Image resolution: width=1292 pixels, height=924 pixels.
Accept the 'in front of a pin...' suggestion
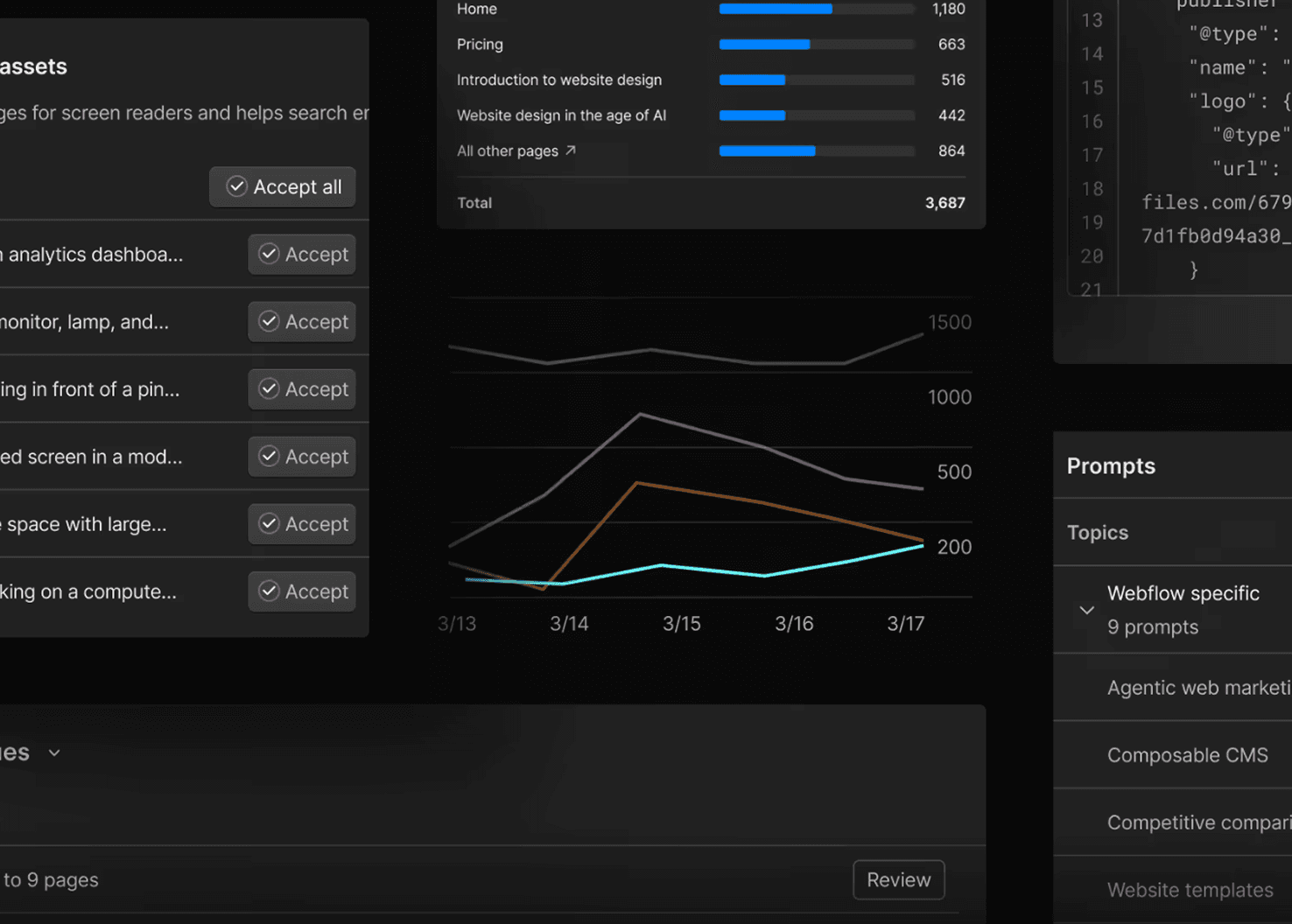pos(302,388)
